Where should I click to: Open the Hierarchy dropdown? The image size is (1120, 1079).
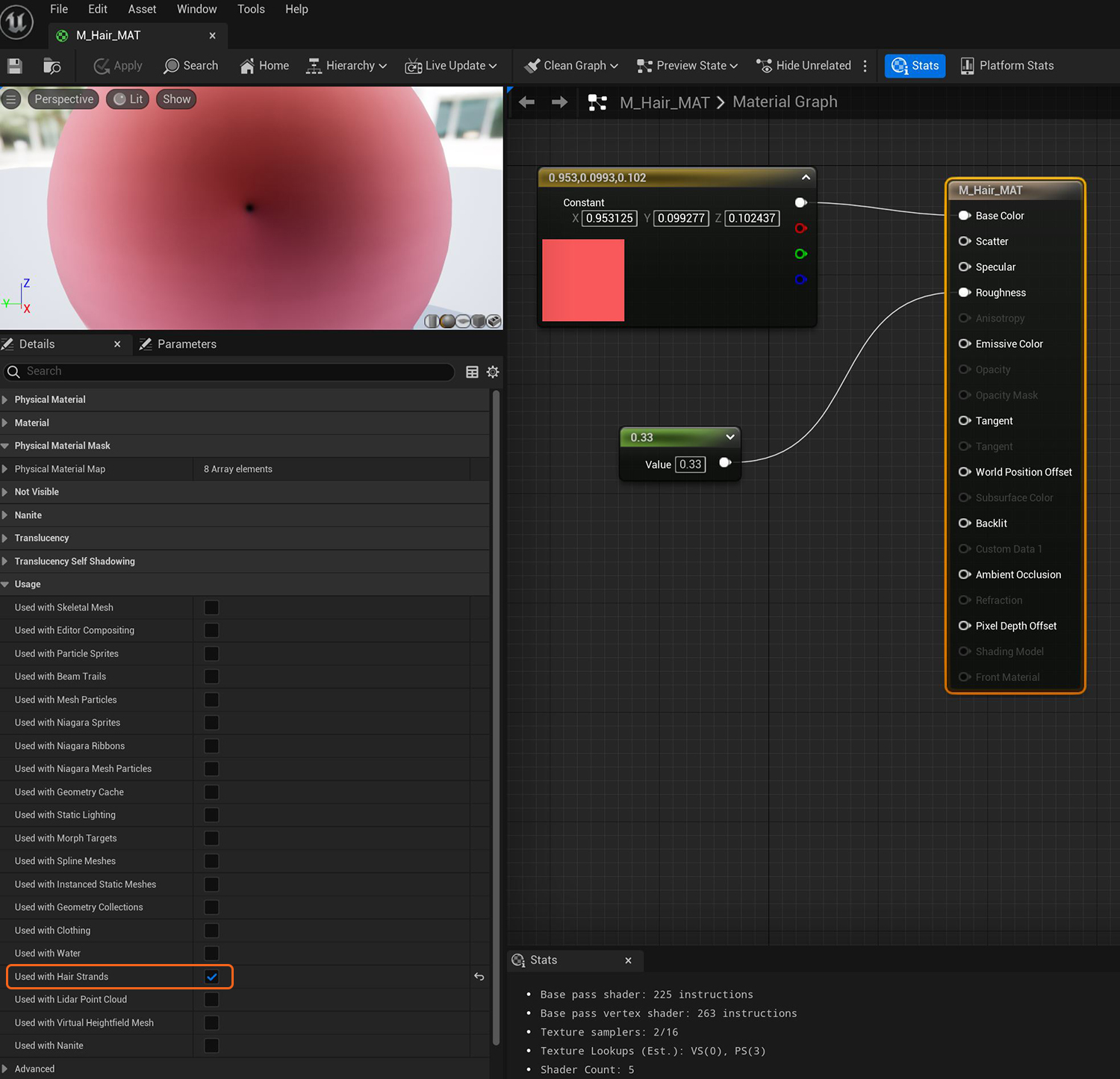click(346, 66)
